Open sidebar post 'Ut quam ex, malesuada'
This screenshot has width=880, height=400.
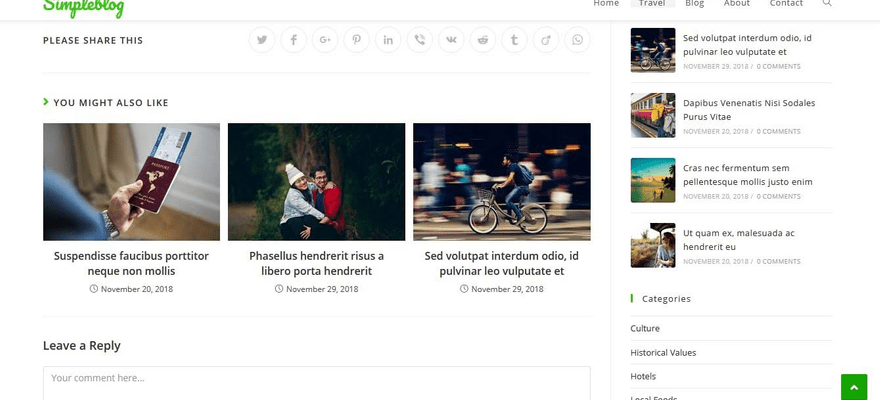[x=739, y=240]
